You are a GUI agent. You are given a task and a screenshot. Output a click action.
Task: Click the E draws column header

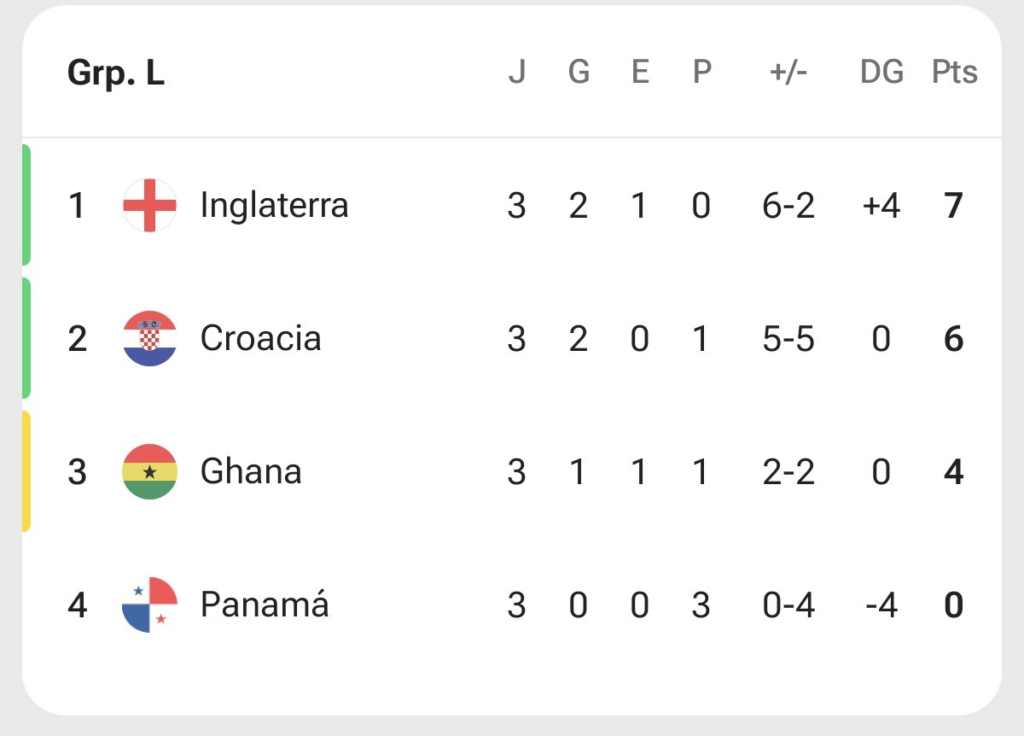(x=640, y=72)
